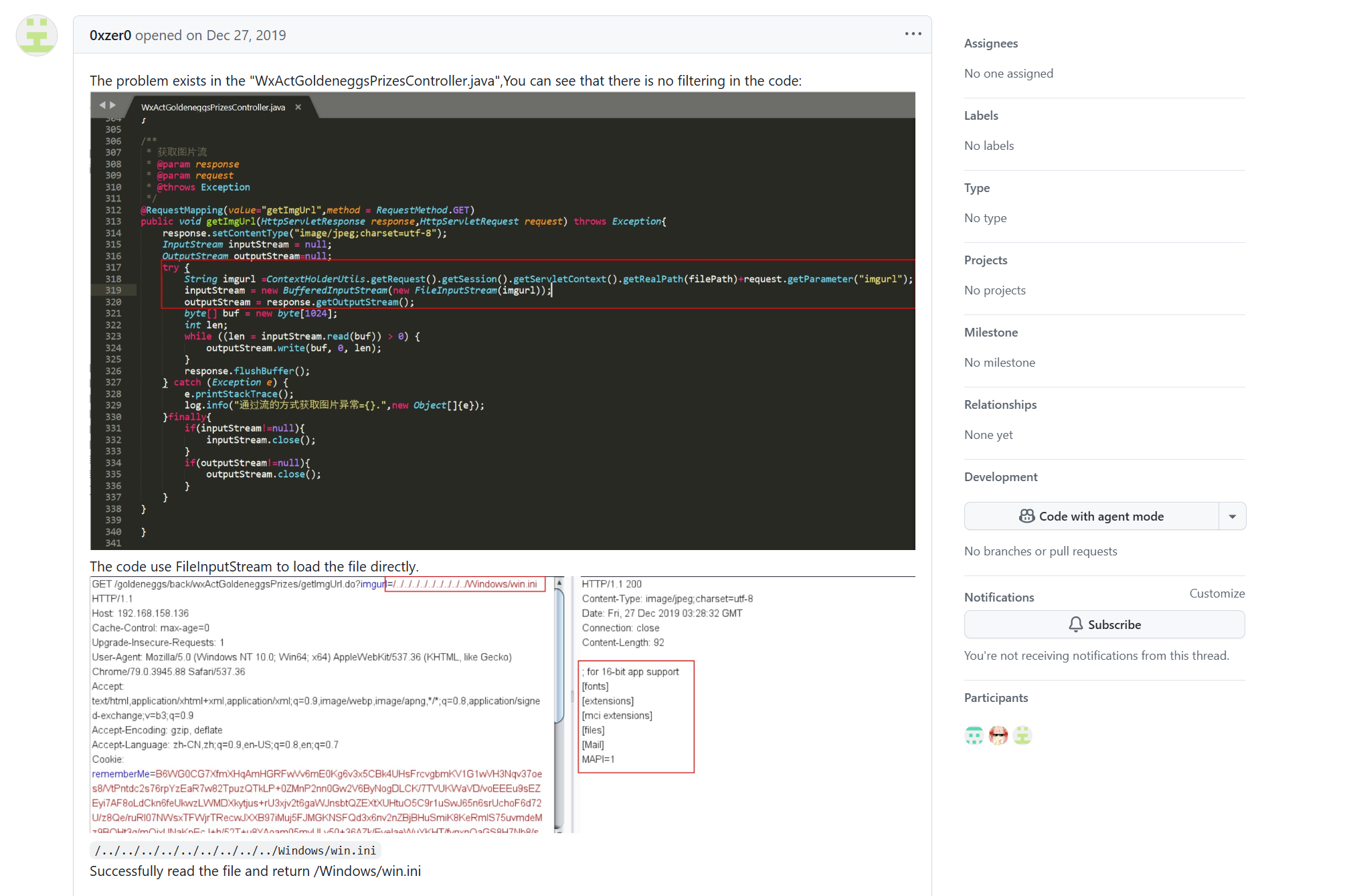1345x896 pixels.
Task: Click the Type sidebar heading
Action: click(976, 188)
